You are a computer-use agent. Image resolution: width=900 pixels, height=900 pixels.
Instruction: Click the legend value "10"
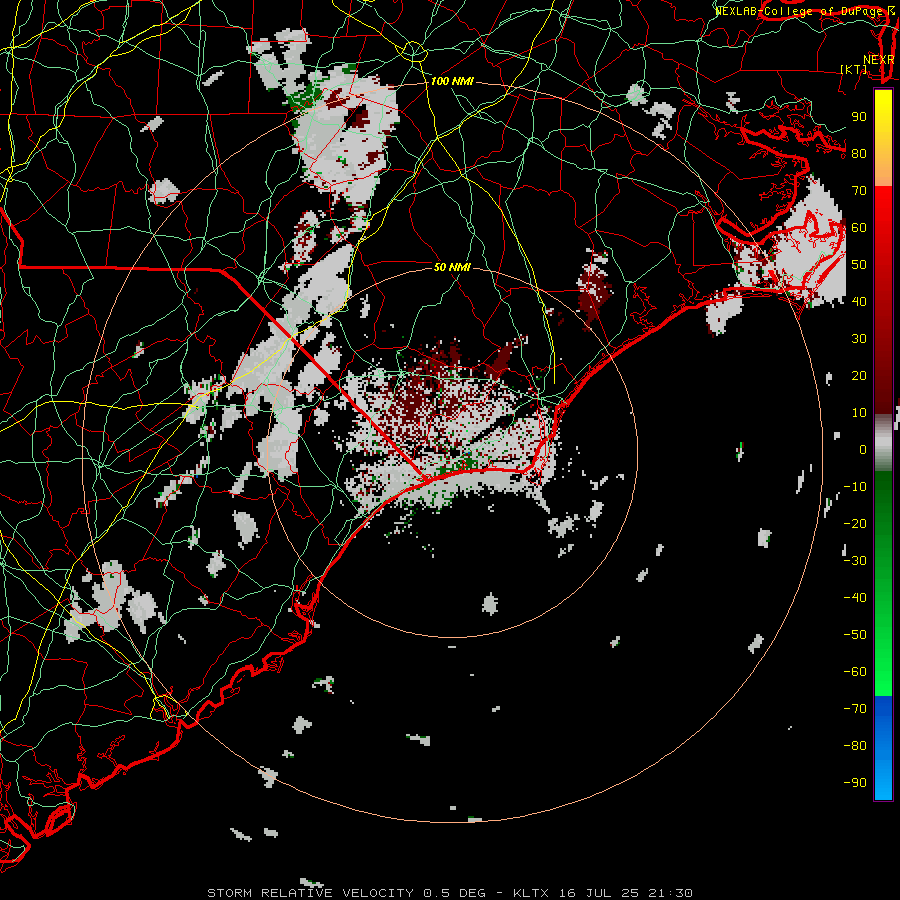point(859,413)
